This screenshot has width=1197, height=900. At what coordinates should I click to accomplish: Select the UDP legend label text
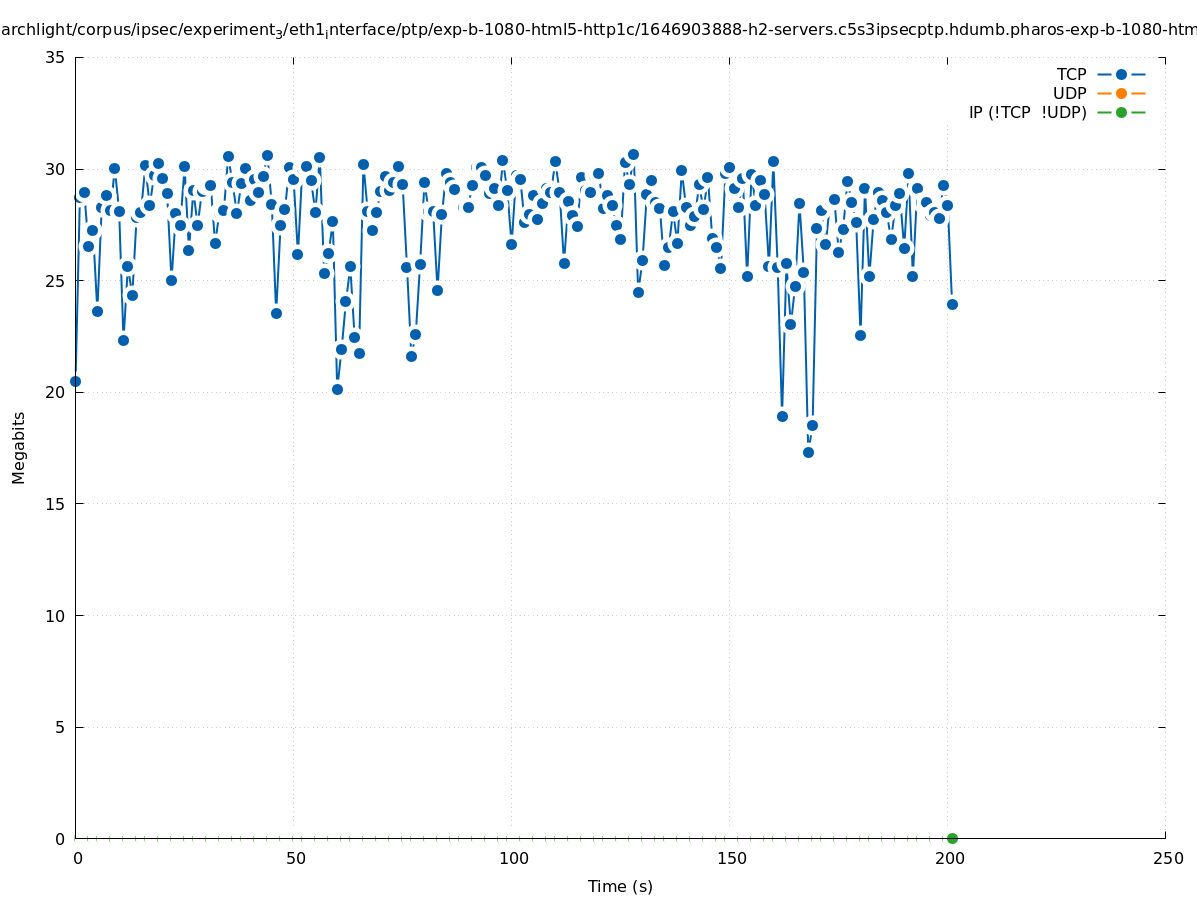1069,93
